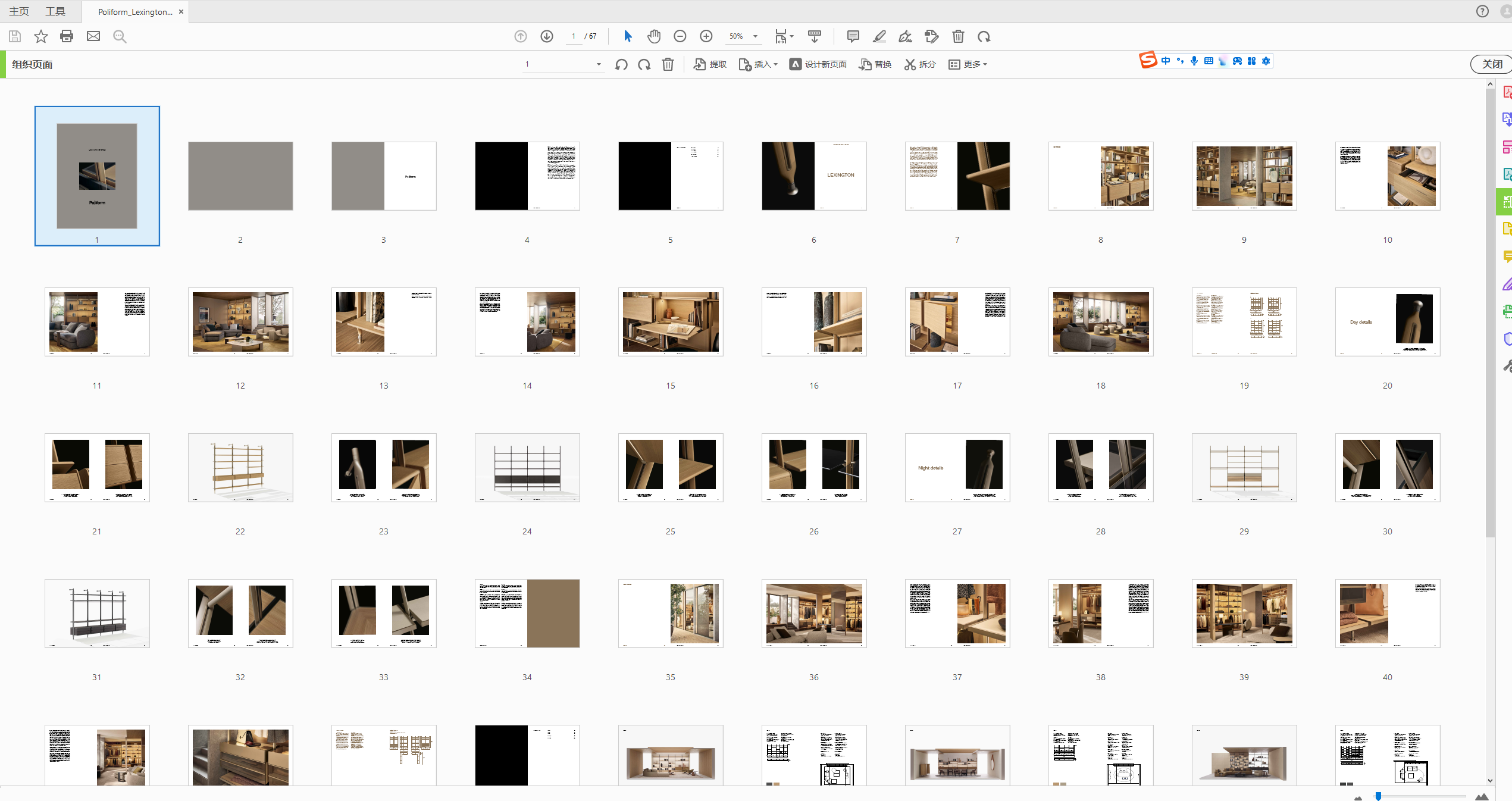Image resolution: width=1512 pixels, height=801 pixels.
Task: Zoom in with the plus icon
Action: click(x=706, y=36)
